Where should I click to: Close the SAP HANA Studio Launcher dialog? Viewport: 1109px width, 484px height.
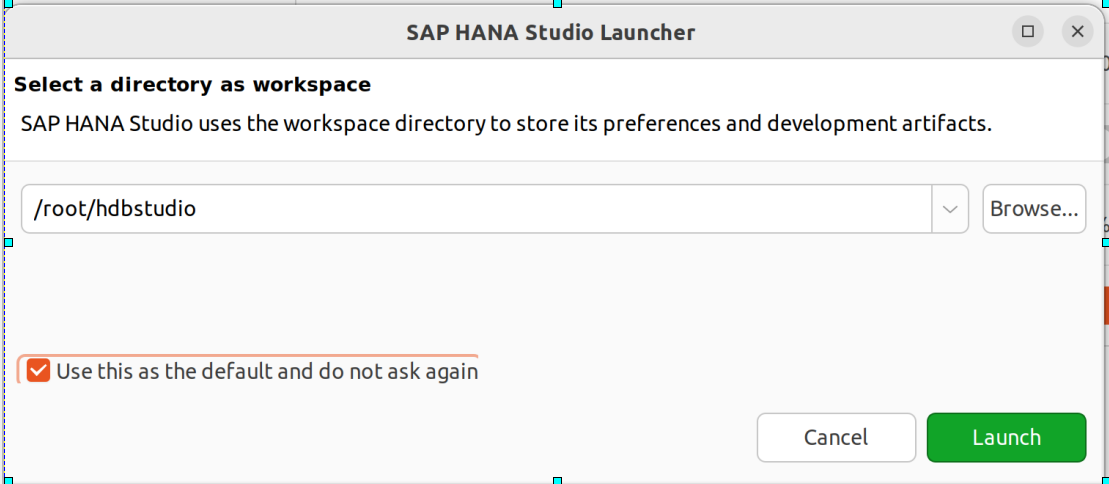[1077, 32]
